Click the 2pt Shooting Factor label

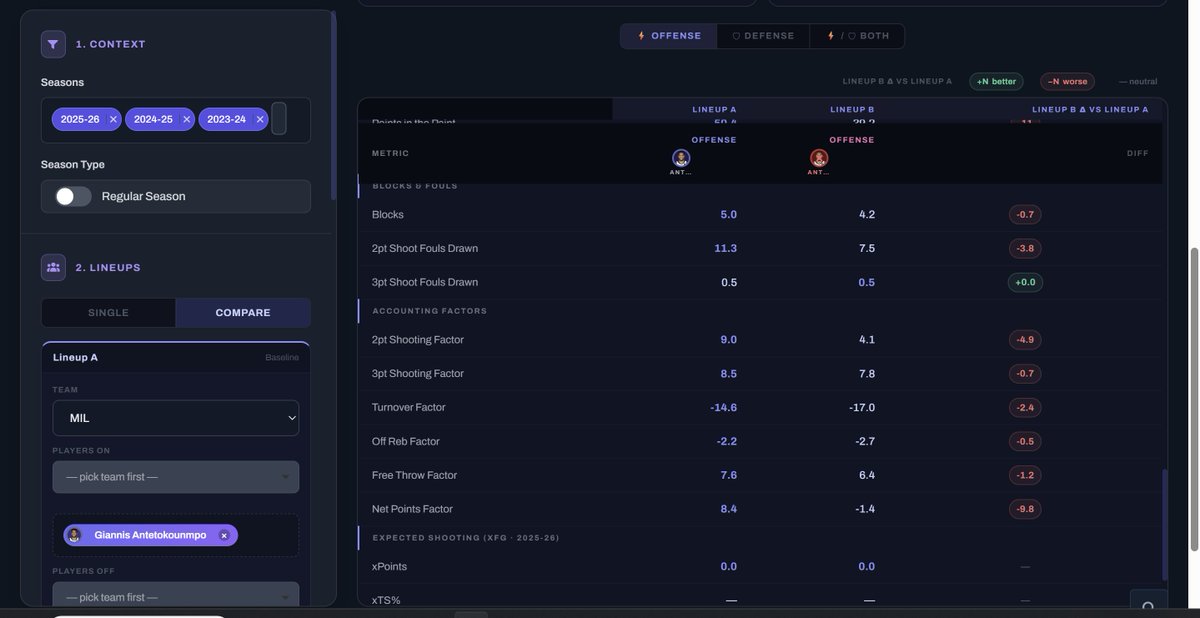418,339
